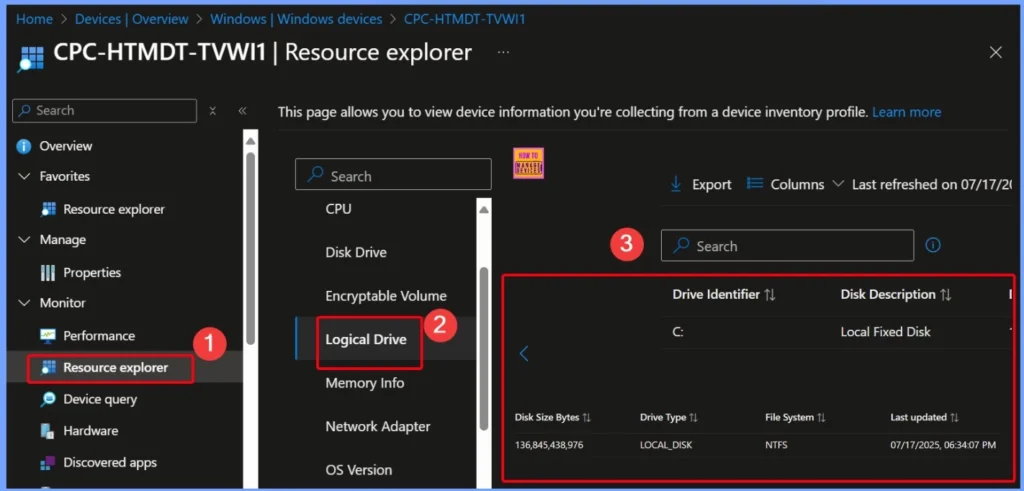The height and width of the screenshot is (491, 1024).
Task: Open the ellipsis more options menu
Action: point(503,52)
